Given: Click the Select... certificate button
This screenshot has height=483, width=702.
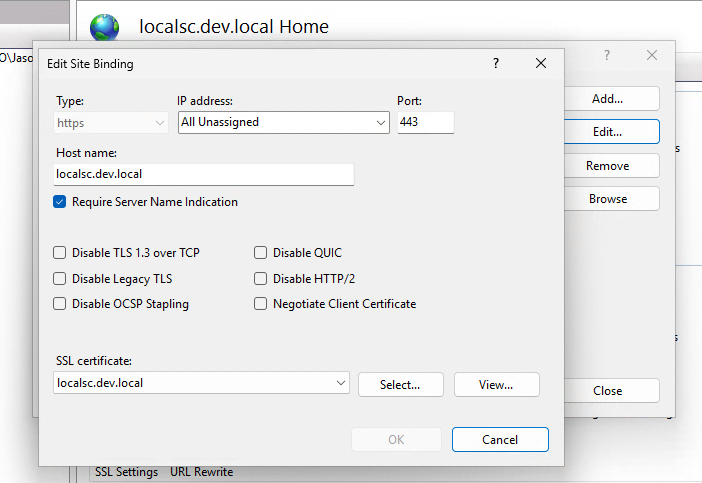Looking at the screenshot, I should point(400,384).
